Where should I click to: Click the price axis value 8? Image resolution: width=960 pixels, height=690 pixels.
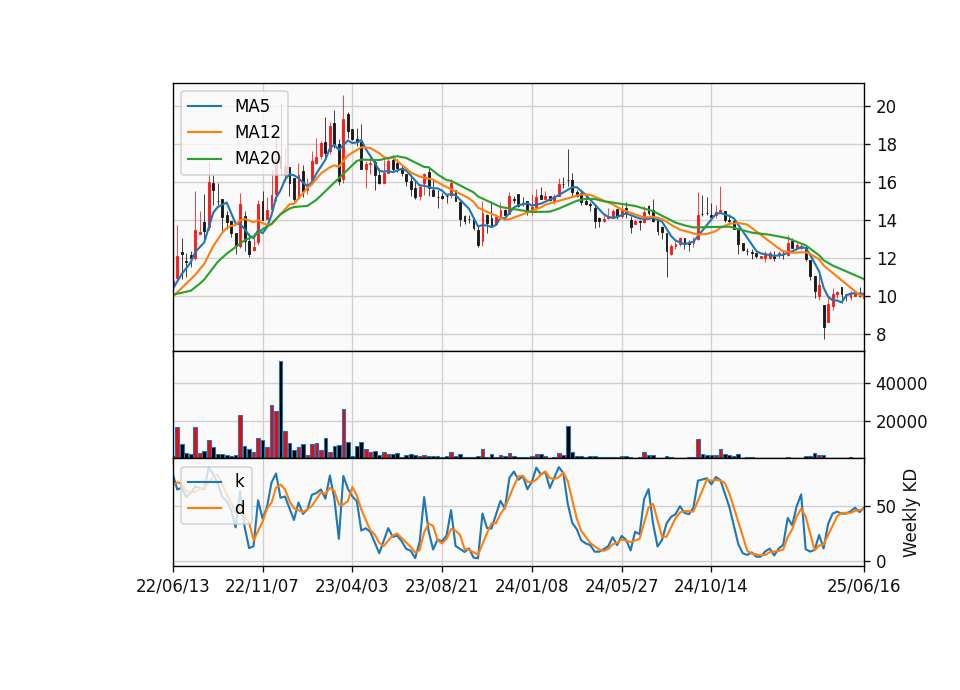click(881, 335)
